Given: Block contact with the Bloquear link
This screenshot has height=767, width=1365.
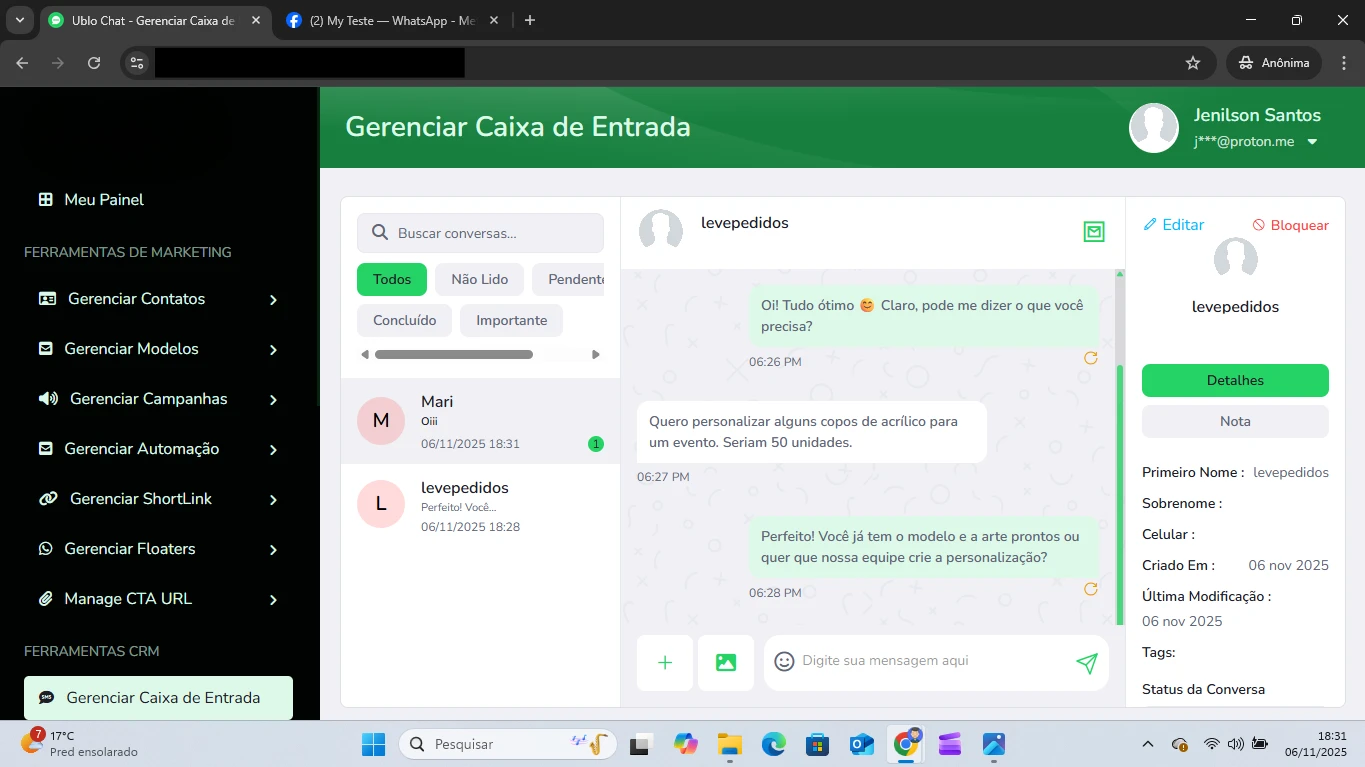Looking at the screenshot, I should 1290,226.
